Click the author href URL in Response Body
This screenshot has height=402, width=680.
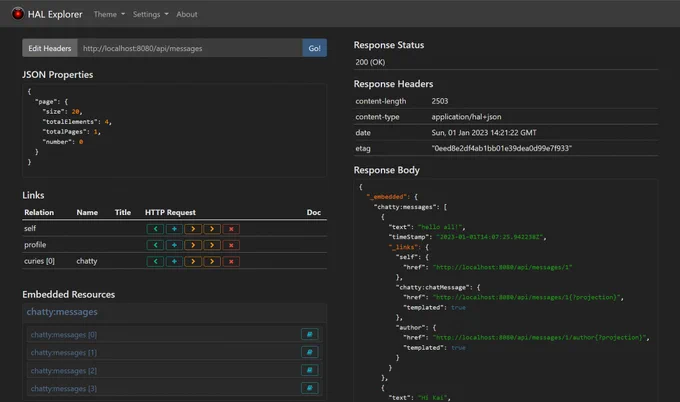point(539,337)
